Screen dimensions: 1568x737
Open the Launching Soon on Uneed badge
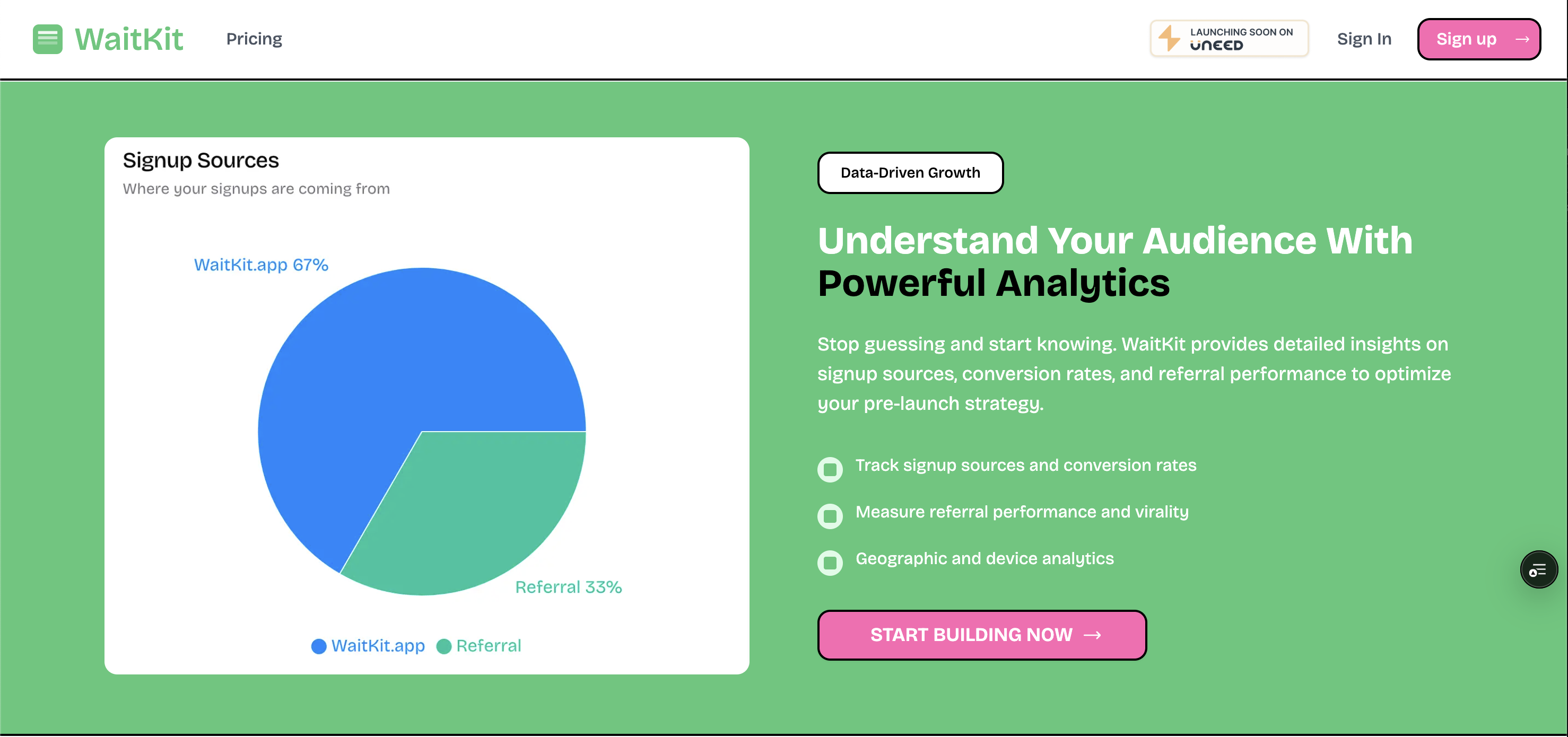(x=1229, y=38)
